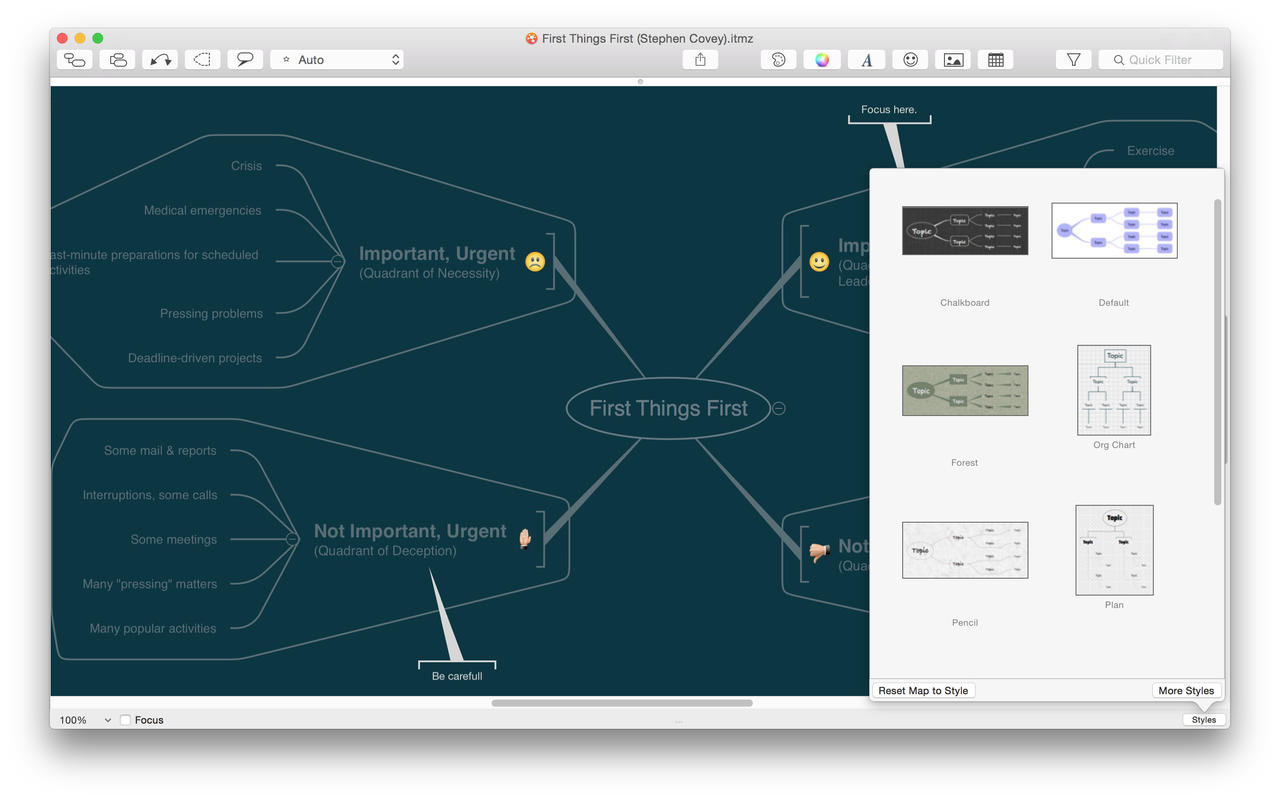Viewport: 1280px width, 800px height.
Task: Collapse Important, Urgent subtopics
Action: (338, 262)
